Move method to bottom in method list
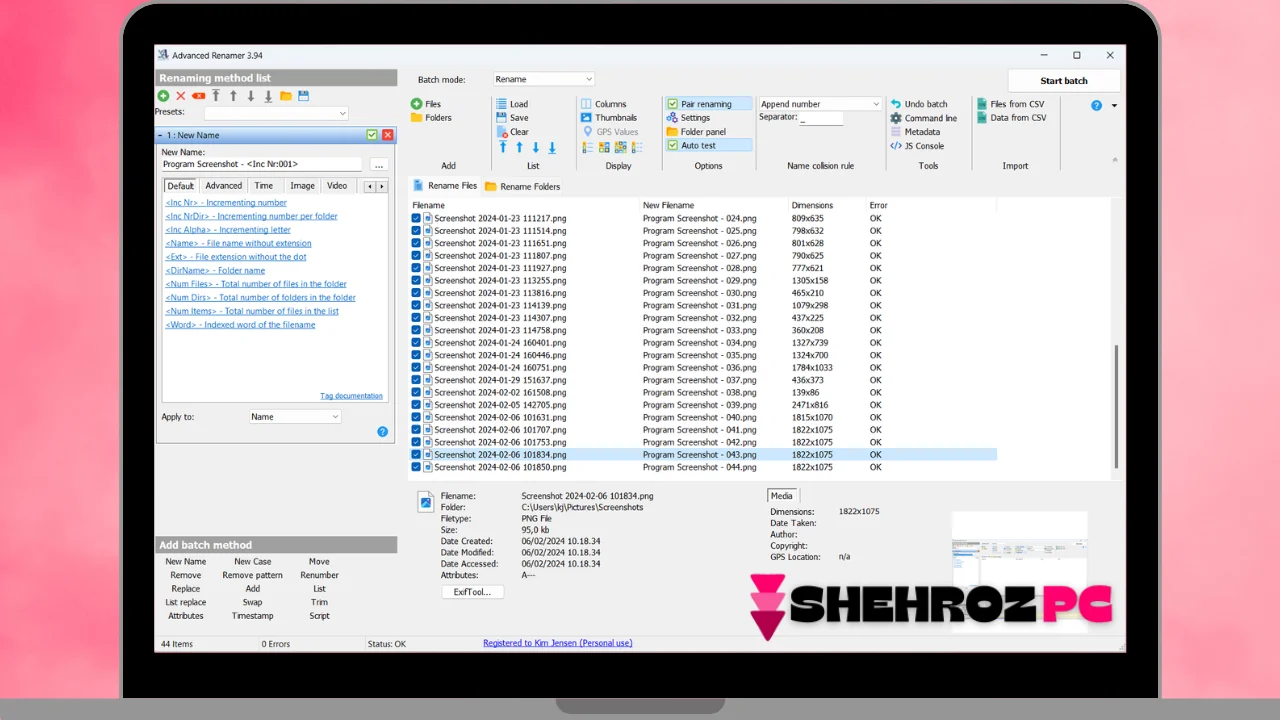This screenshot has height=720, width=1280. 268,96
